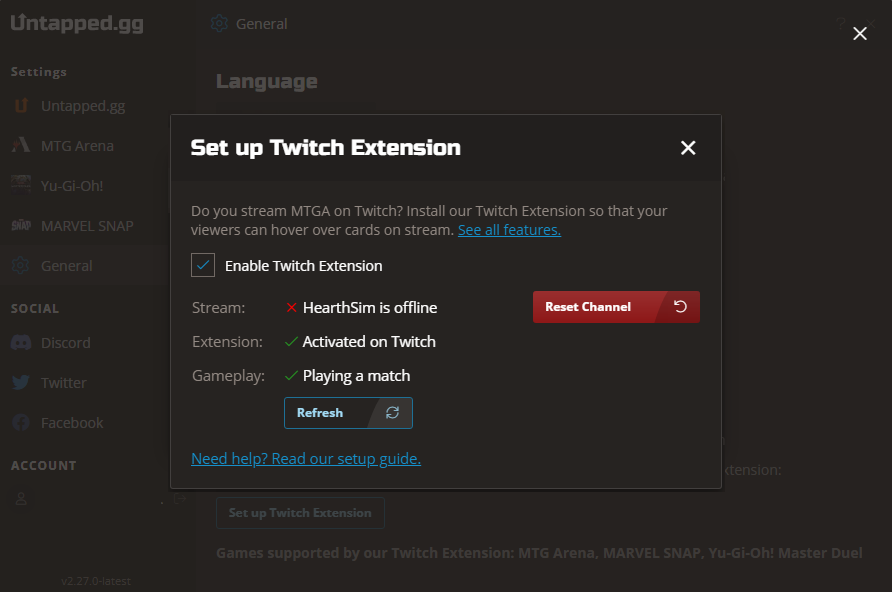Select Untapped.gg settings menu item
This screenshot has width=892, height=592.
[82, 106]
